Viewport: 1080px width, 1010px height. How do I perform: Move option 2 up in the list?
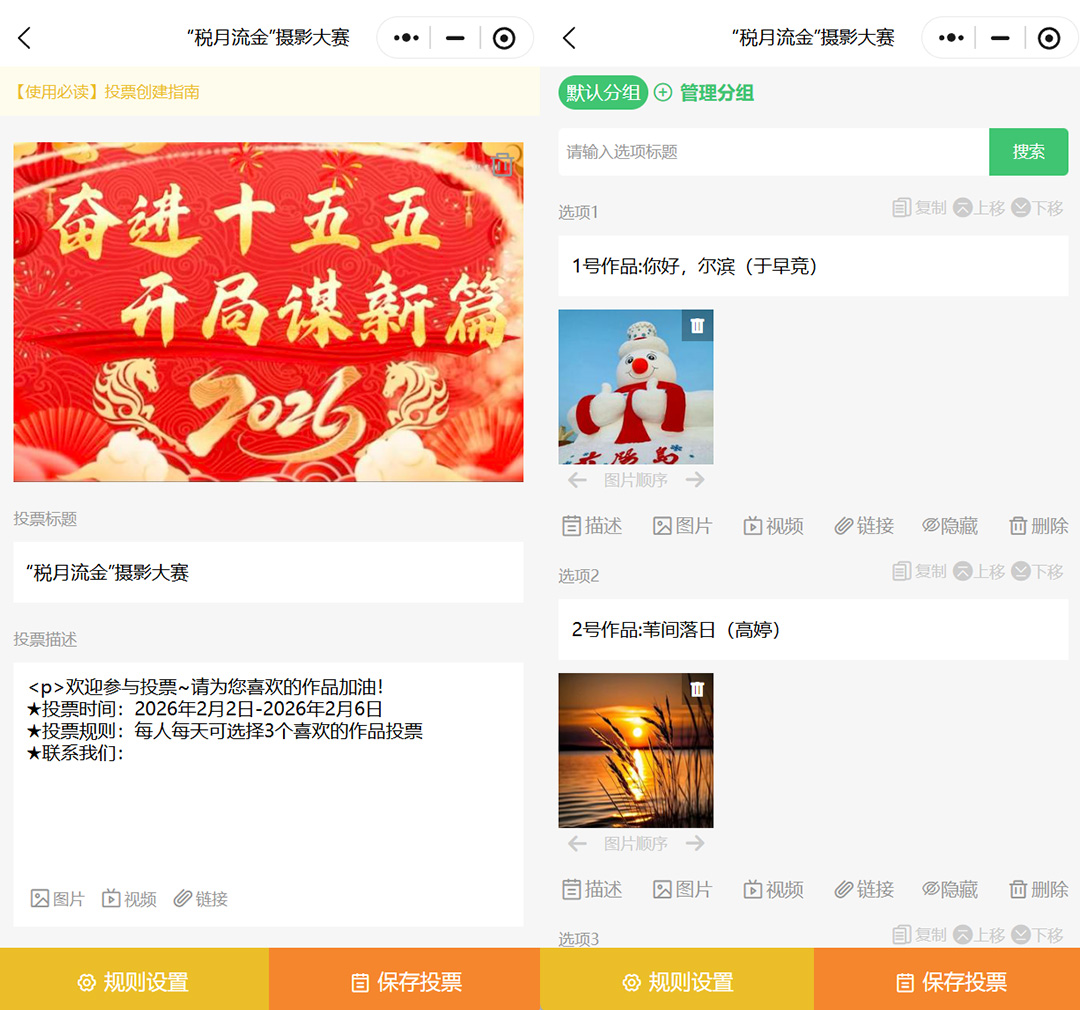coord(979,571)
